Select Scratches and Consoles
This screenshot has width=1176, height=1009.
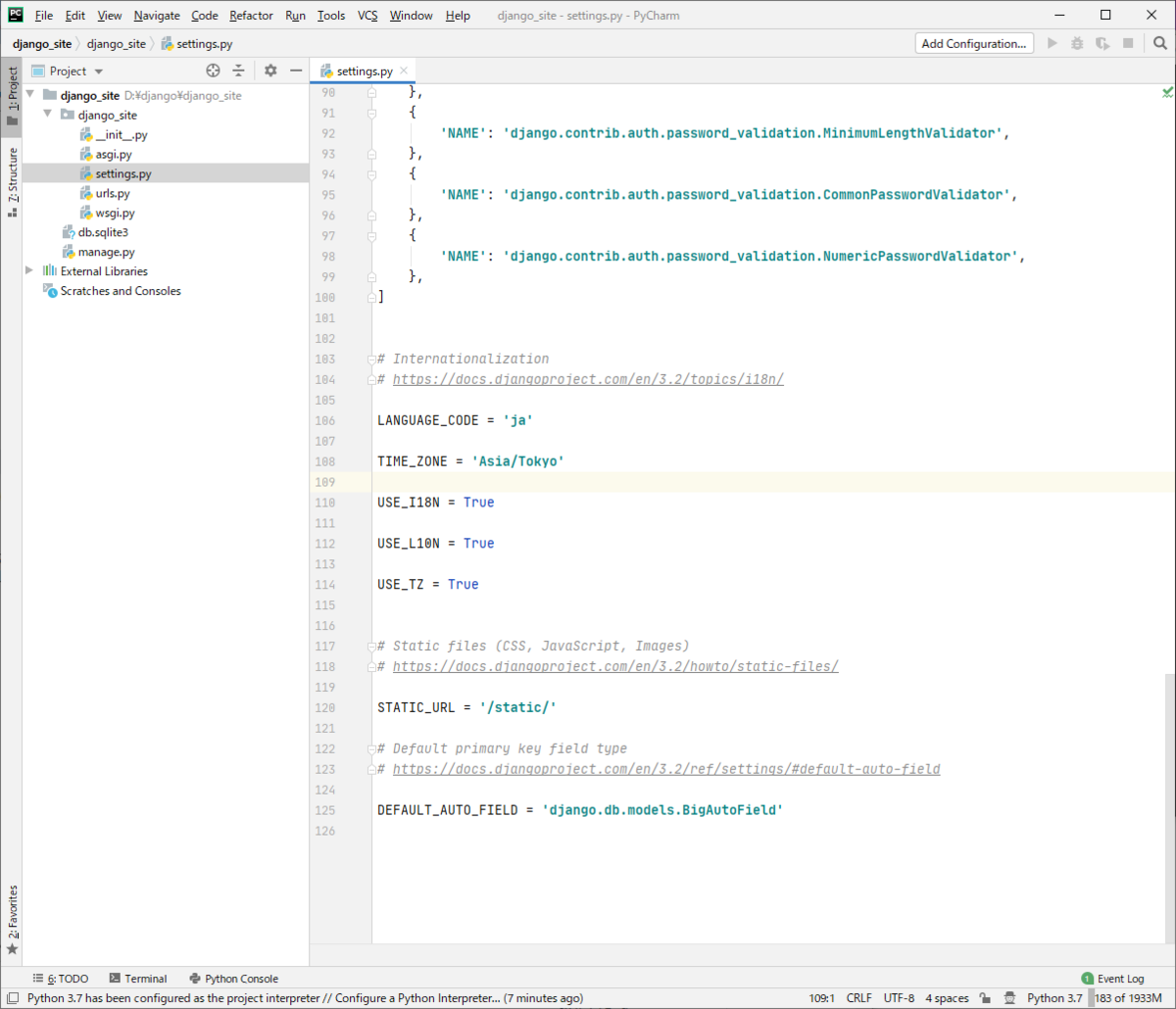[120, 291]
